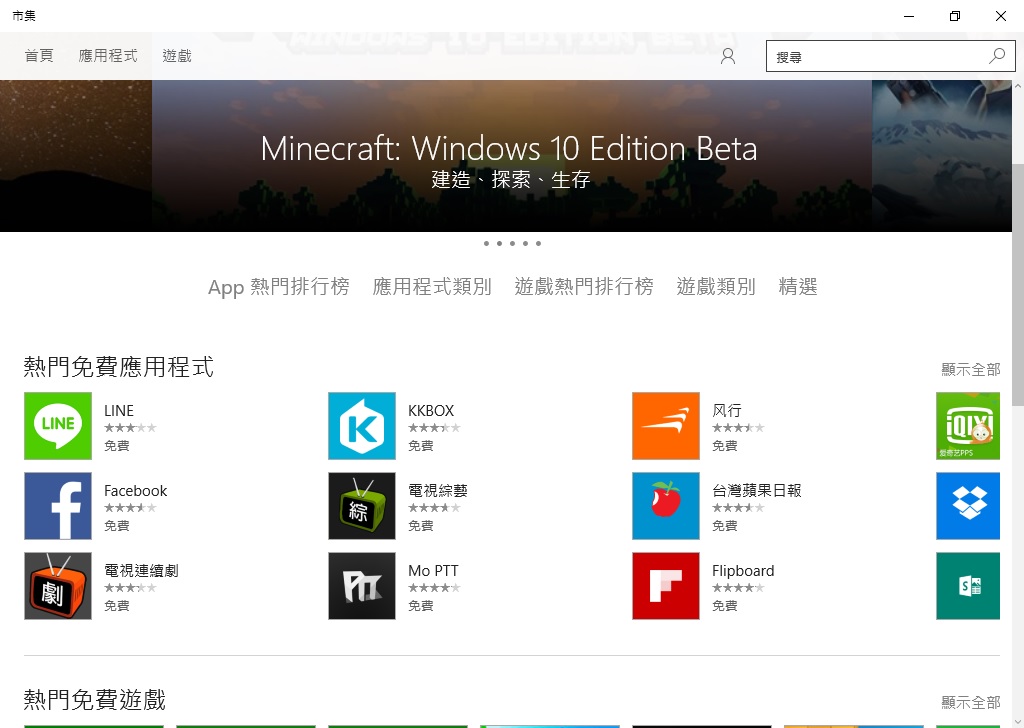Click the LINE app name

pos(119,411)
